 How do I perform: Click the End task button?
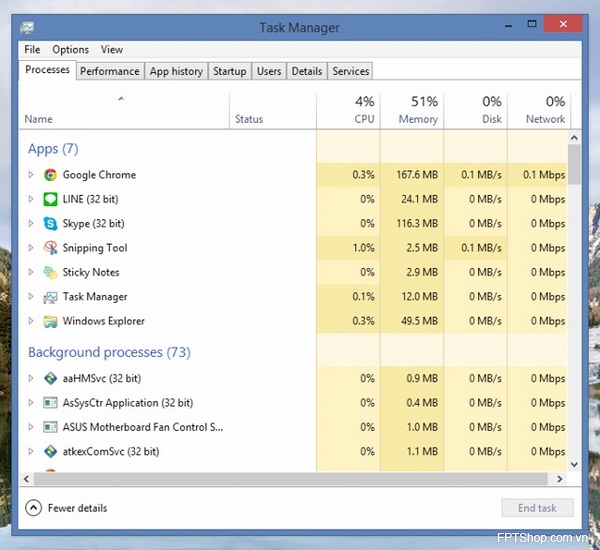pyautogui.click(x=537, y=508)
